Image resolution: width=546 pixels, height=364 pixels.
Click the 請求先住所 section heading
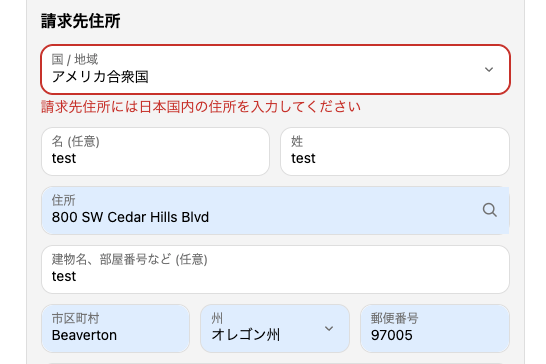click(x=81, y=21)
